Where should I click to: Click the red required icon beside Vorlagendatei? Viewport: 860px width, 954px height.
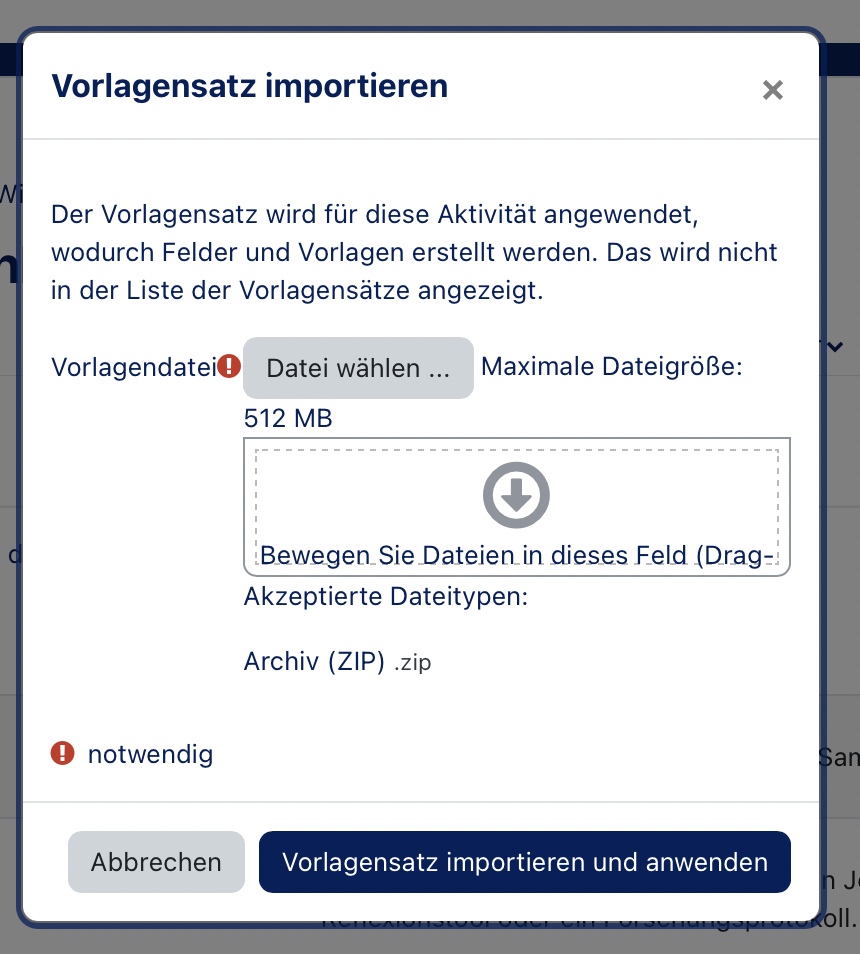coord(229,367)
